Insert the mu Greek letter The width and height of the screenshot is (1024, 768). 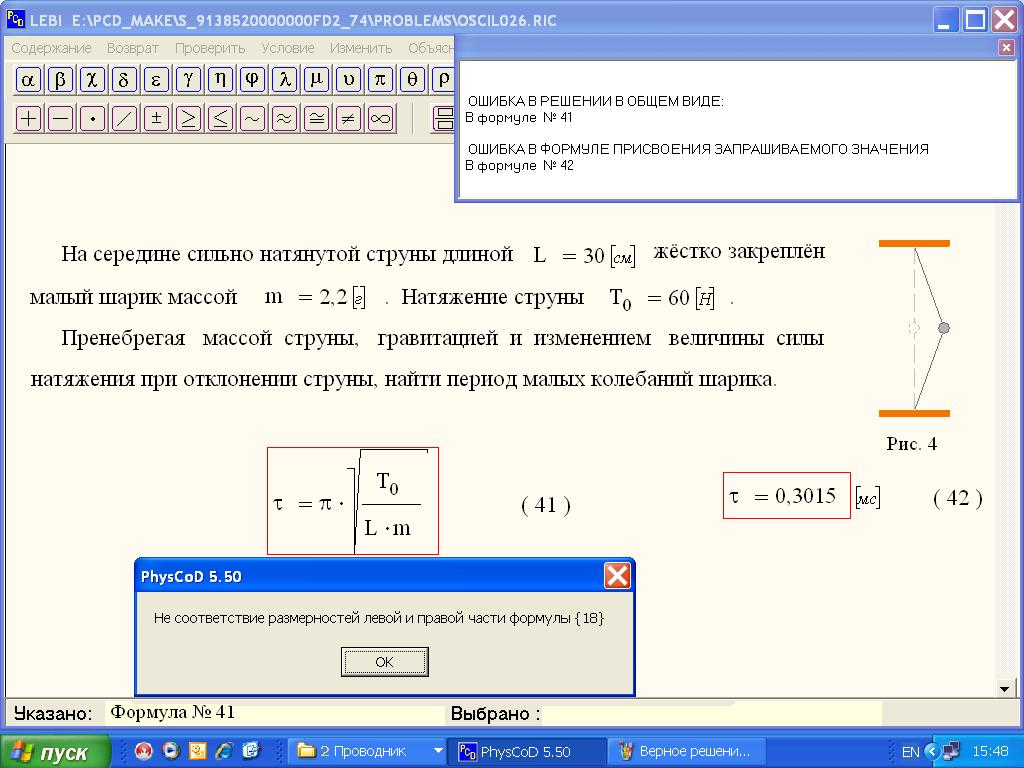(316, 80)
